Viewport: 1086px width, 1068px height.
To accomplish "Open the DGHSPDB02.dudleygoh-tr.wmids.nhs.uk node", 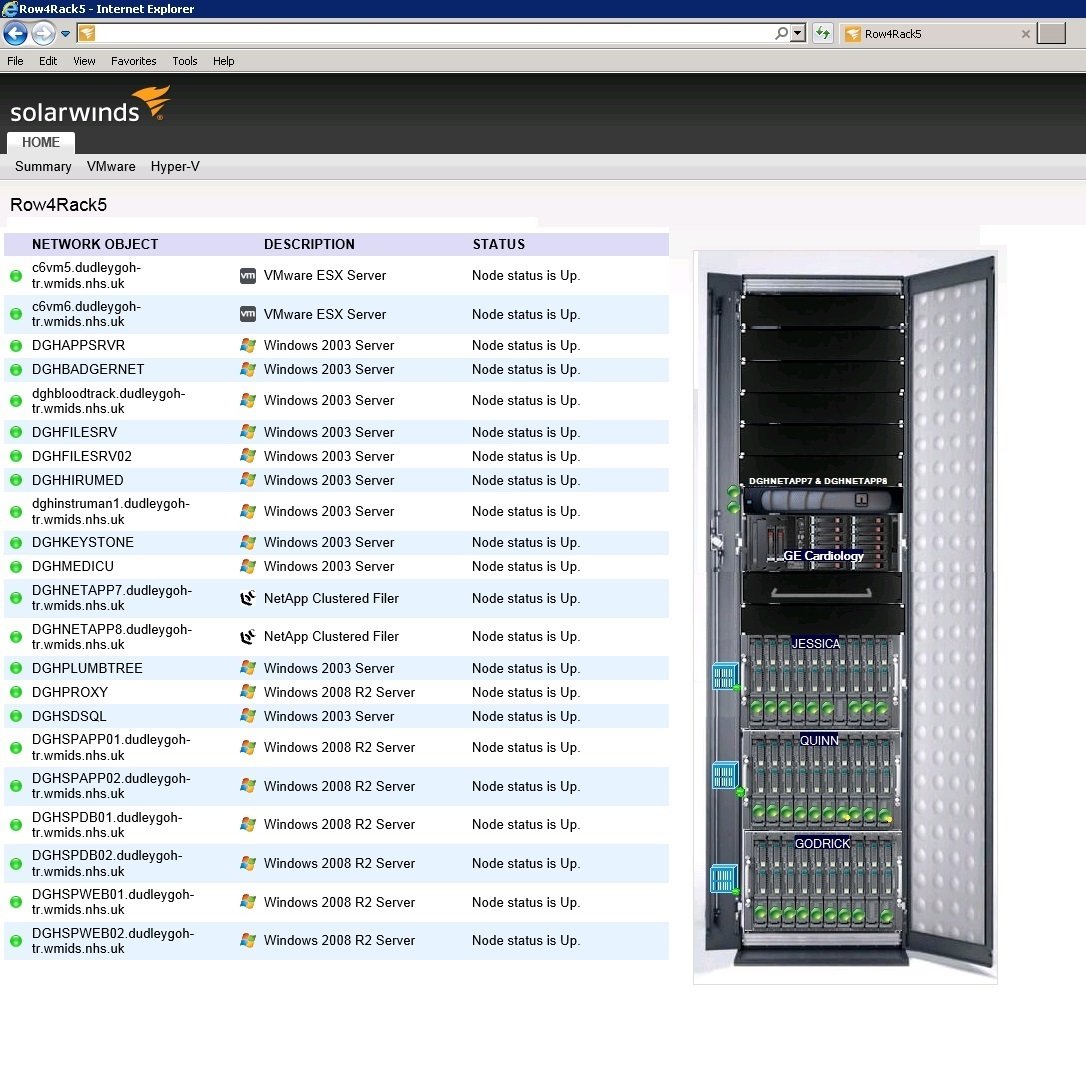I will coord(107,864).
